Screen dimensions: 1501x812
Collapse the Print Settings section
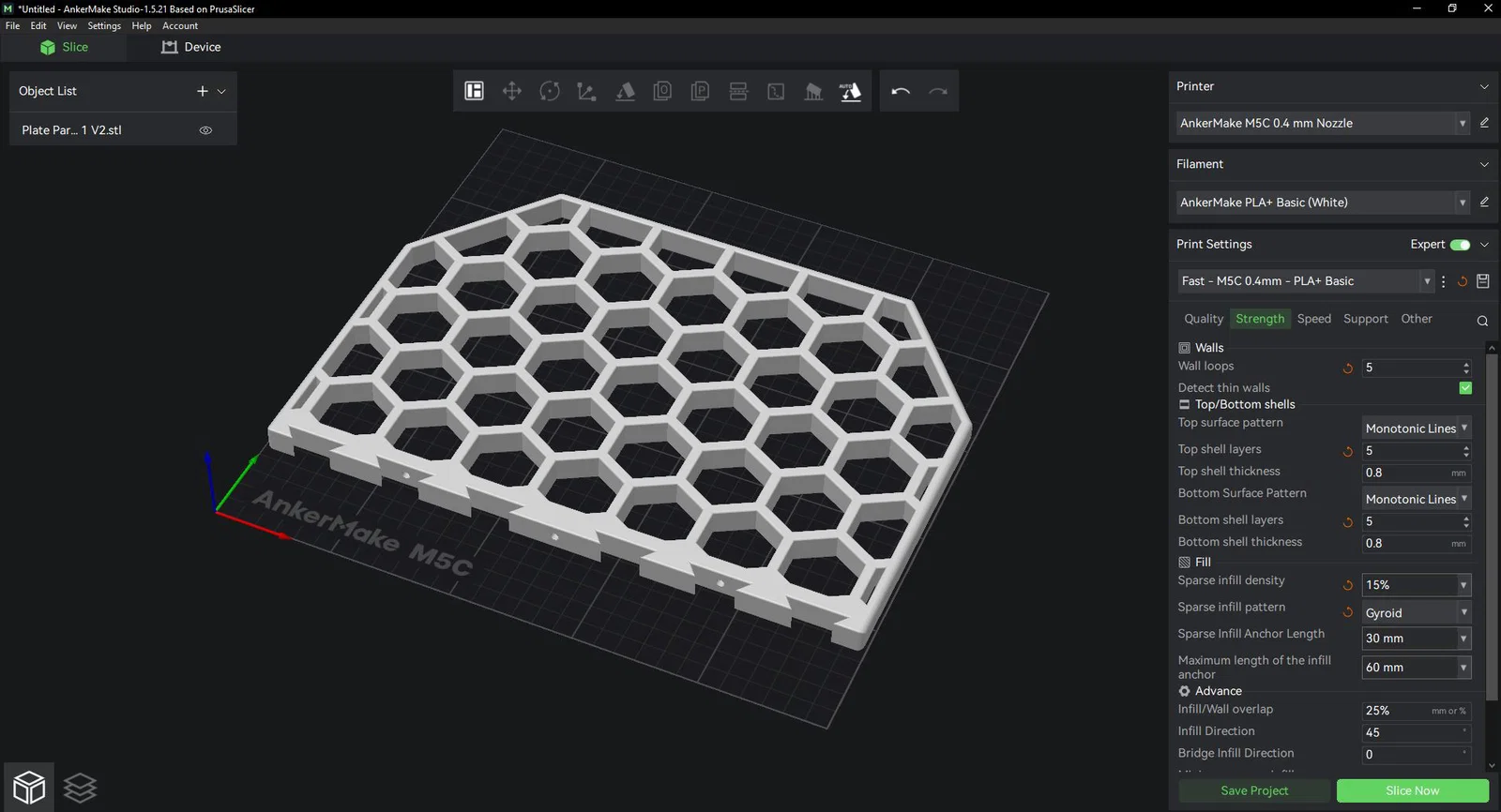point(1484,245)
